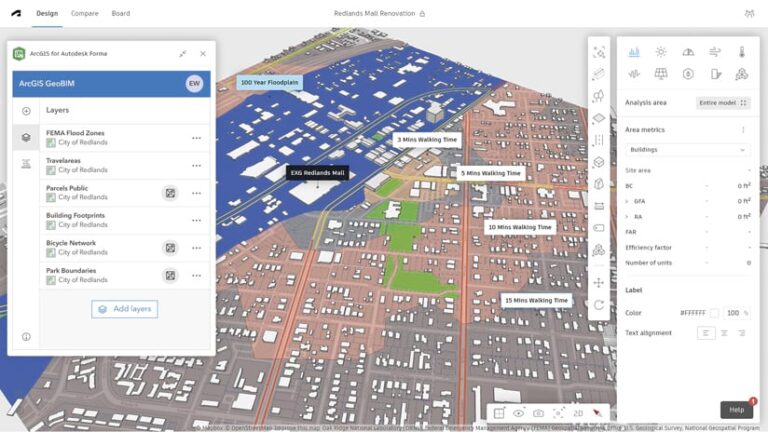The width and height of the screenshot is (768, 432).
Task: Click the zoom-to-extent focus icon in bottom bar
Action: 558,413
